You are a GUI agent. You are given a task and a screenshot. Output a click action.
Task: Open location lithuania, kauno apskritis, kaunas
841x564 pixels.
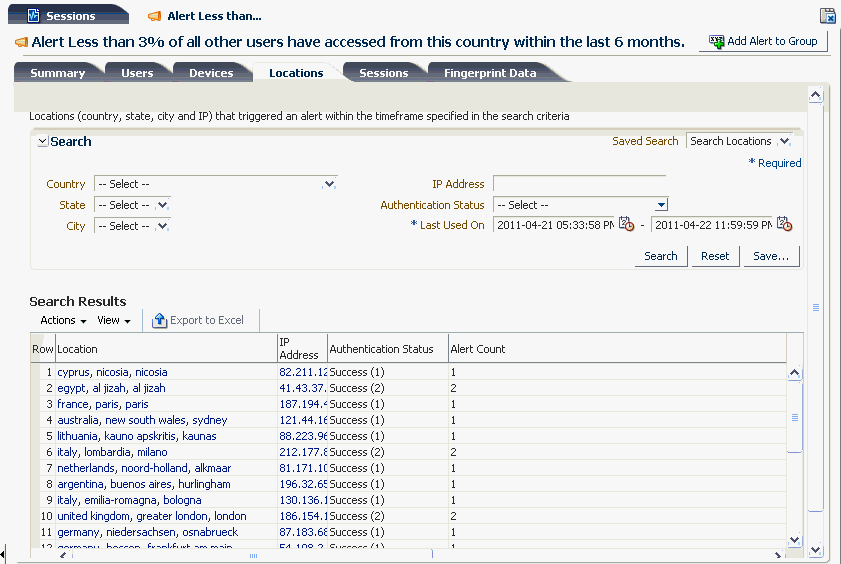click(137, 436)
